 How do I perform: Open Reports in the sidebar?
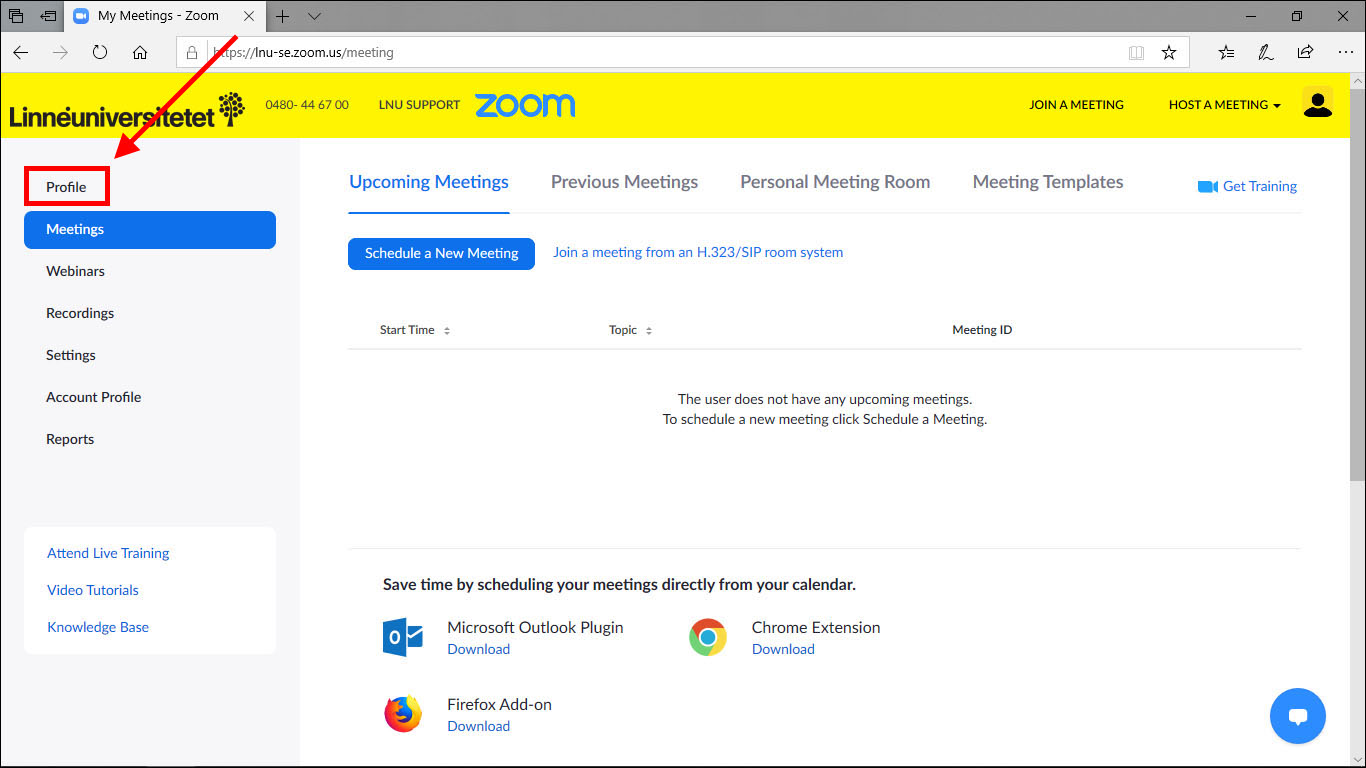point(70,439)
